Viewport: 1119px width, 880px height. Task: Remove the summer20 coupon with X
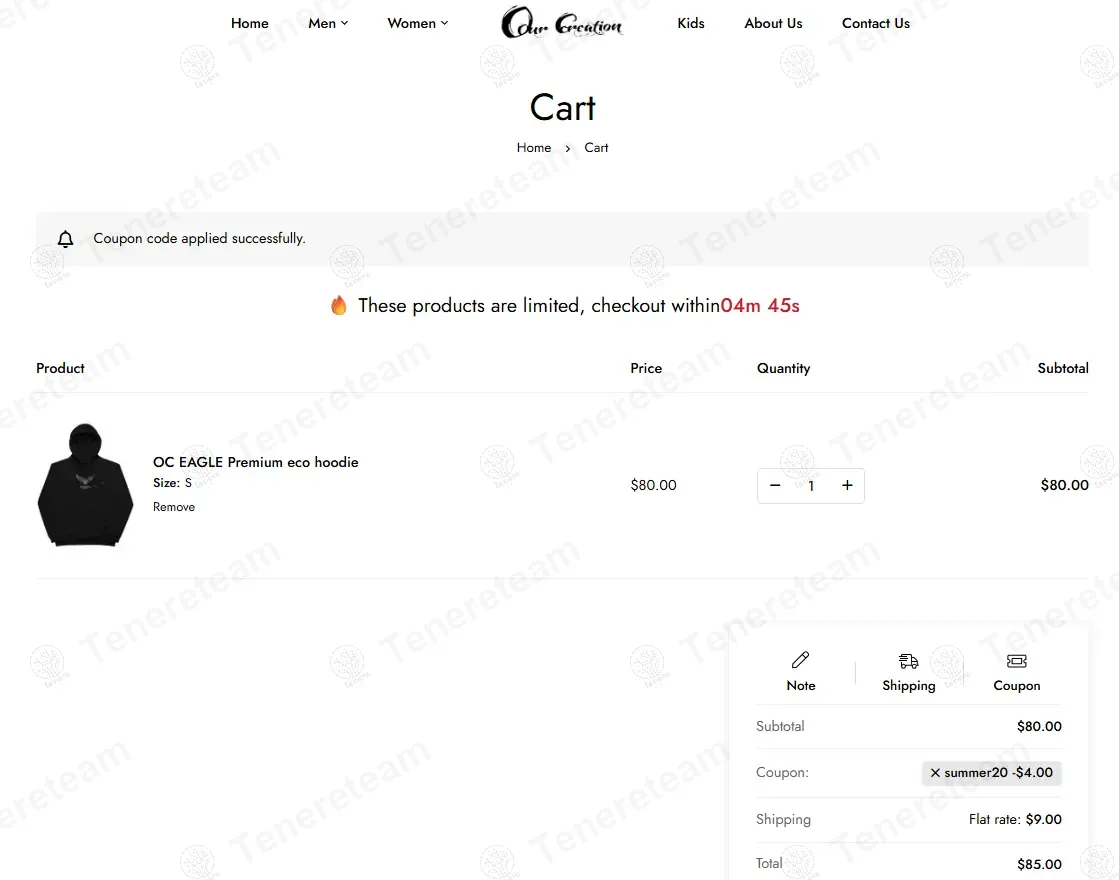click(x=935, y=772)
